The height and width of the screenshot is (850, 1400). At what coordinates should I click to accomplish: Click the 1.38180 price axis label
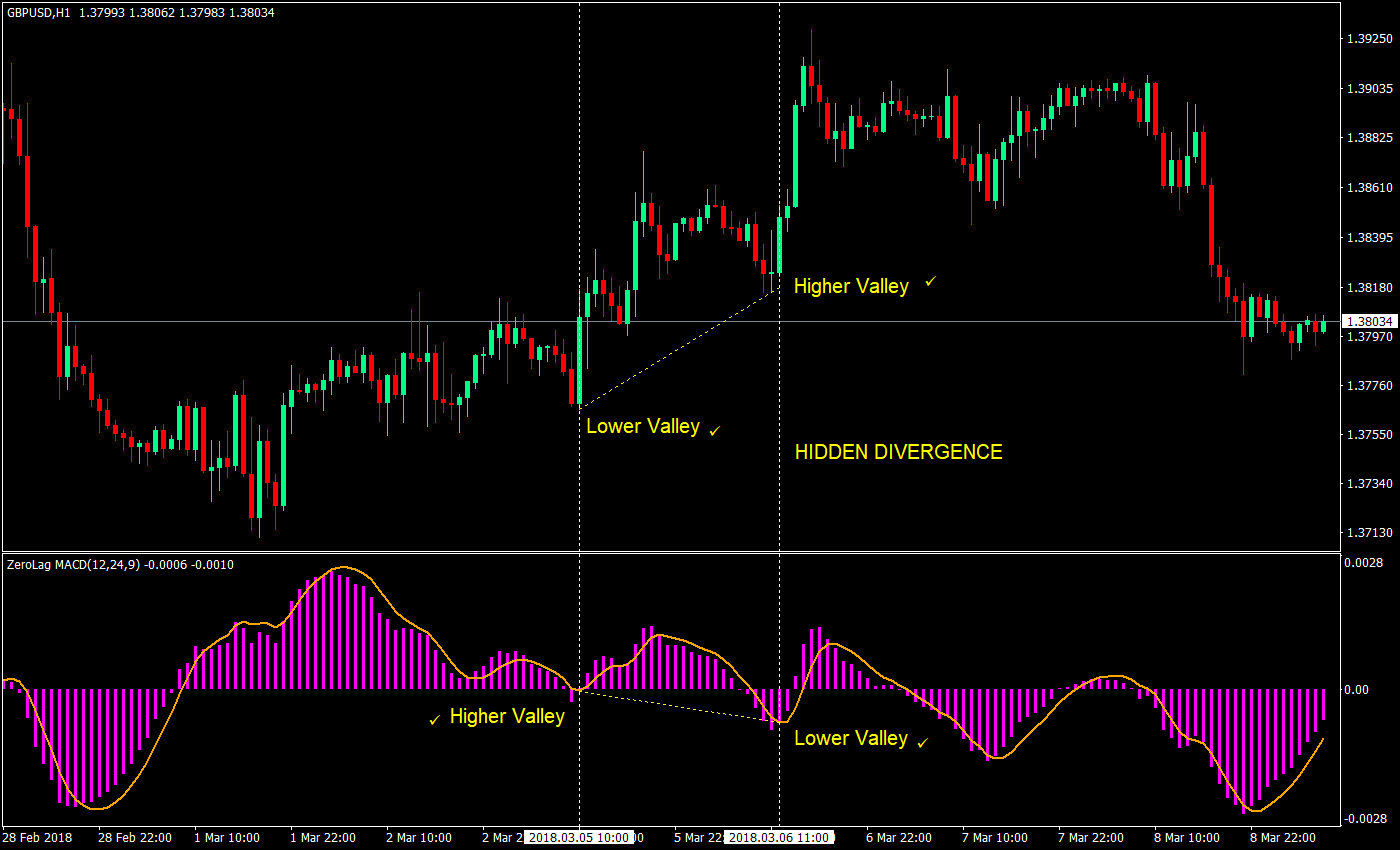(1369, 288)
